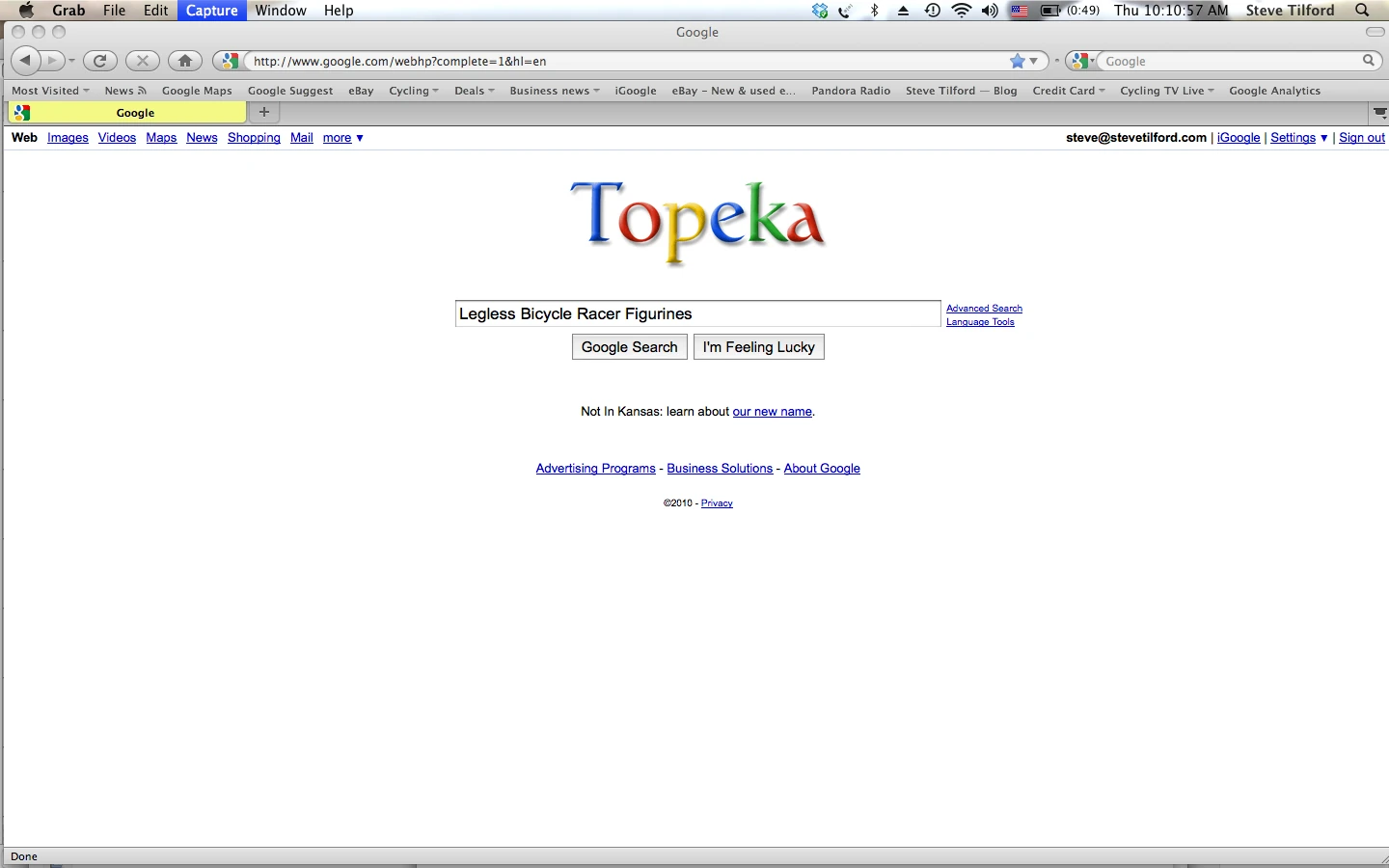Open the Settings dropdown at top right

pyautogui.click(x=1298, y=138)
